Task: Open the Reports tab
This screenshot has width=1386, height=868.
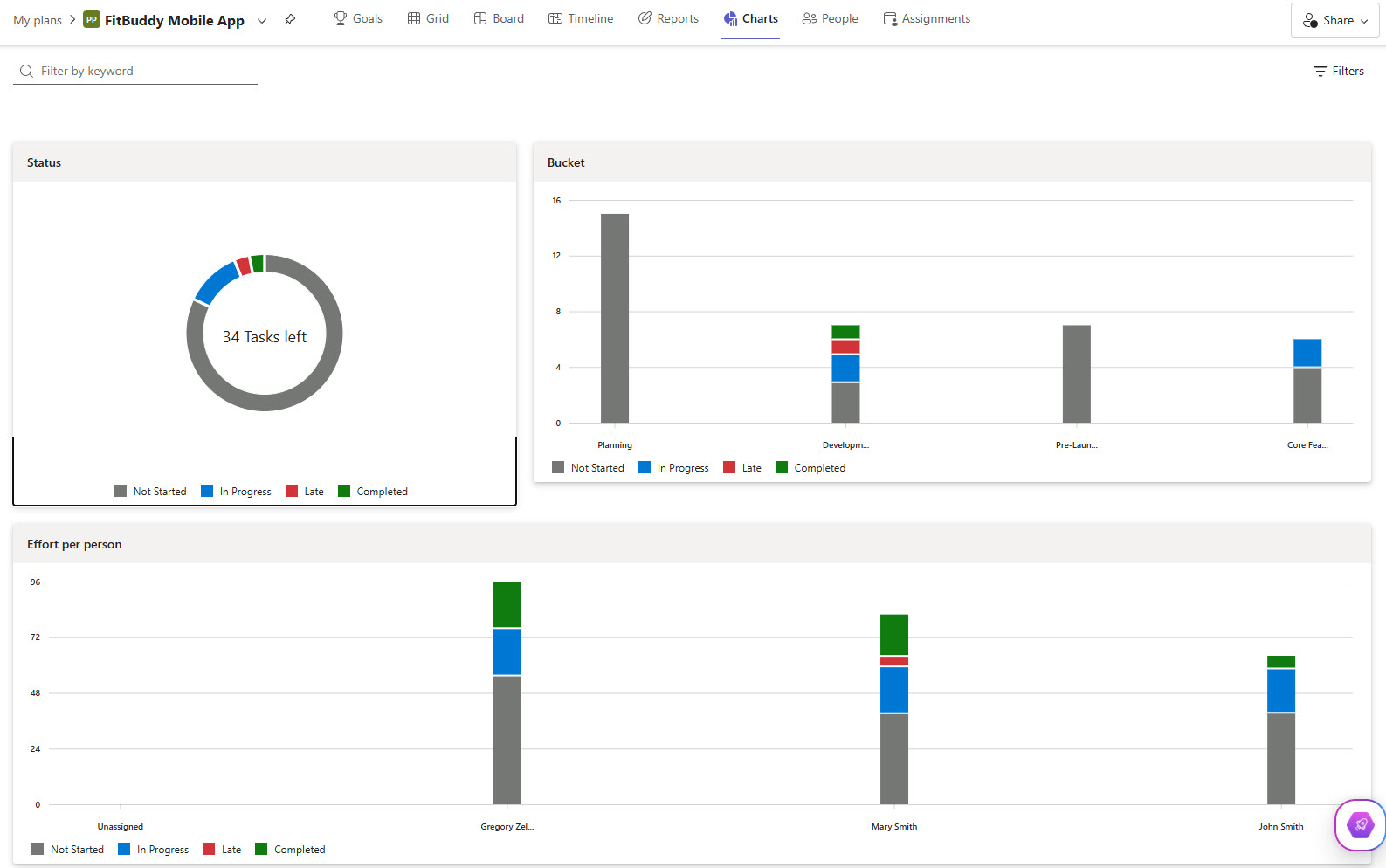Action: click(x=668, y=19)
